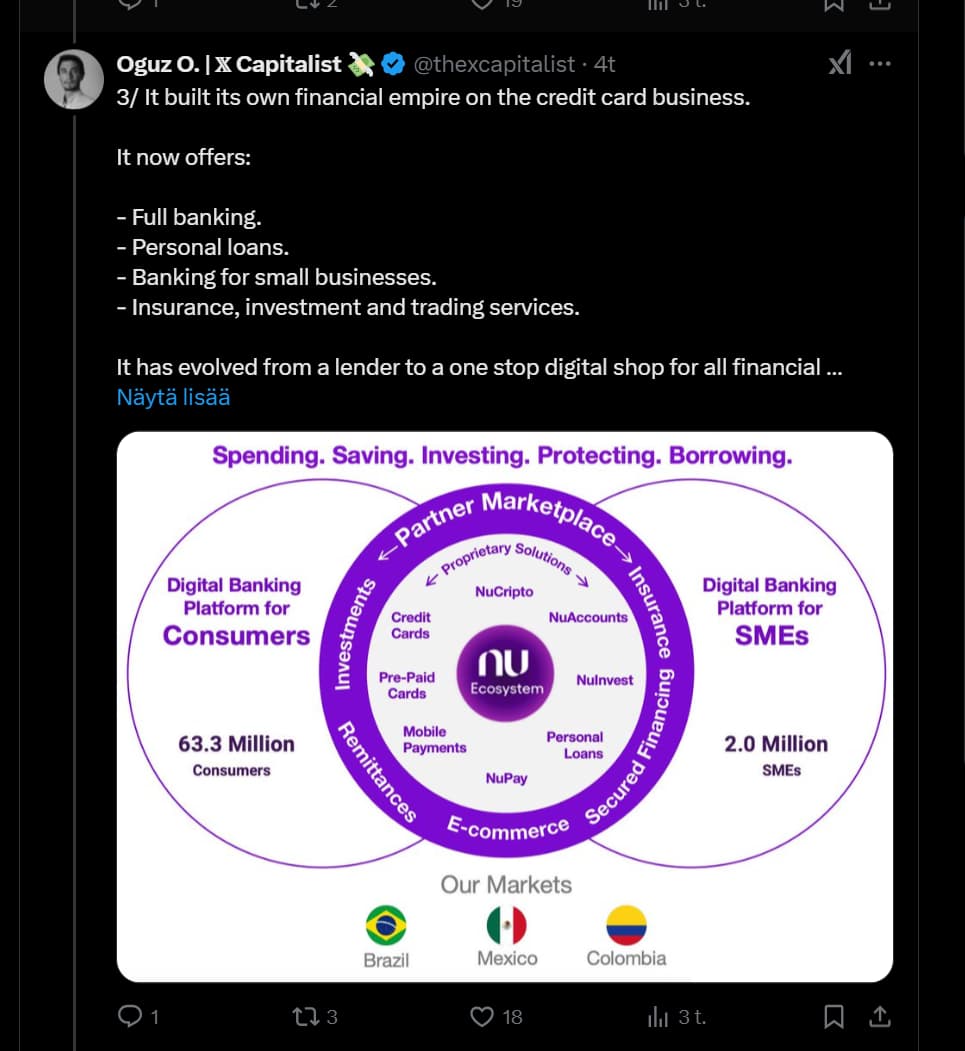Open Grok icon beside the tweet header
The height and width of the screenshot is (1051, 965).
[840, 64]
